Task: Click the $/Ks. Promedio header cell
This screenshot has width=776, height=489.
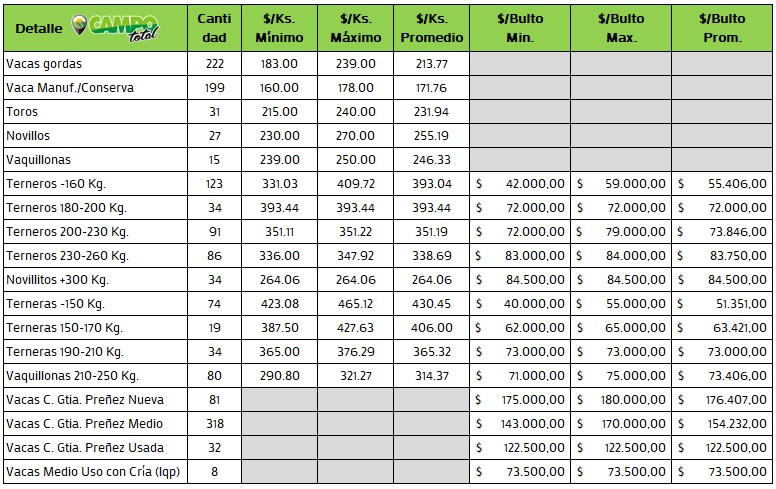Action: pos(431,28)
